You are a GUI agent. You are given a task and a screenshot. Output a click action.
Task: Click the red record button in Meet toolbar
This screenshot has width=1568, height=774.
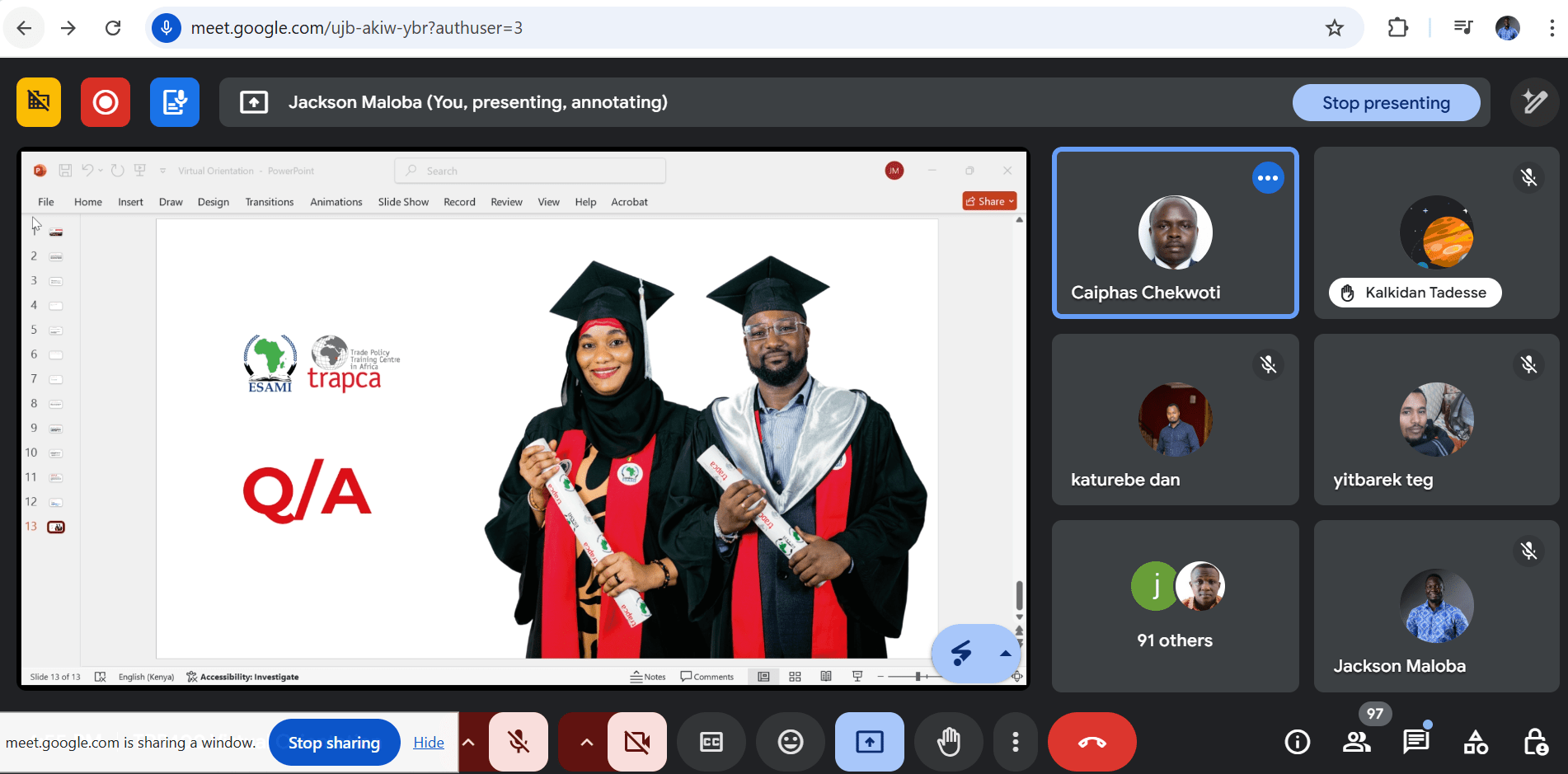[x=105, y=102]
